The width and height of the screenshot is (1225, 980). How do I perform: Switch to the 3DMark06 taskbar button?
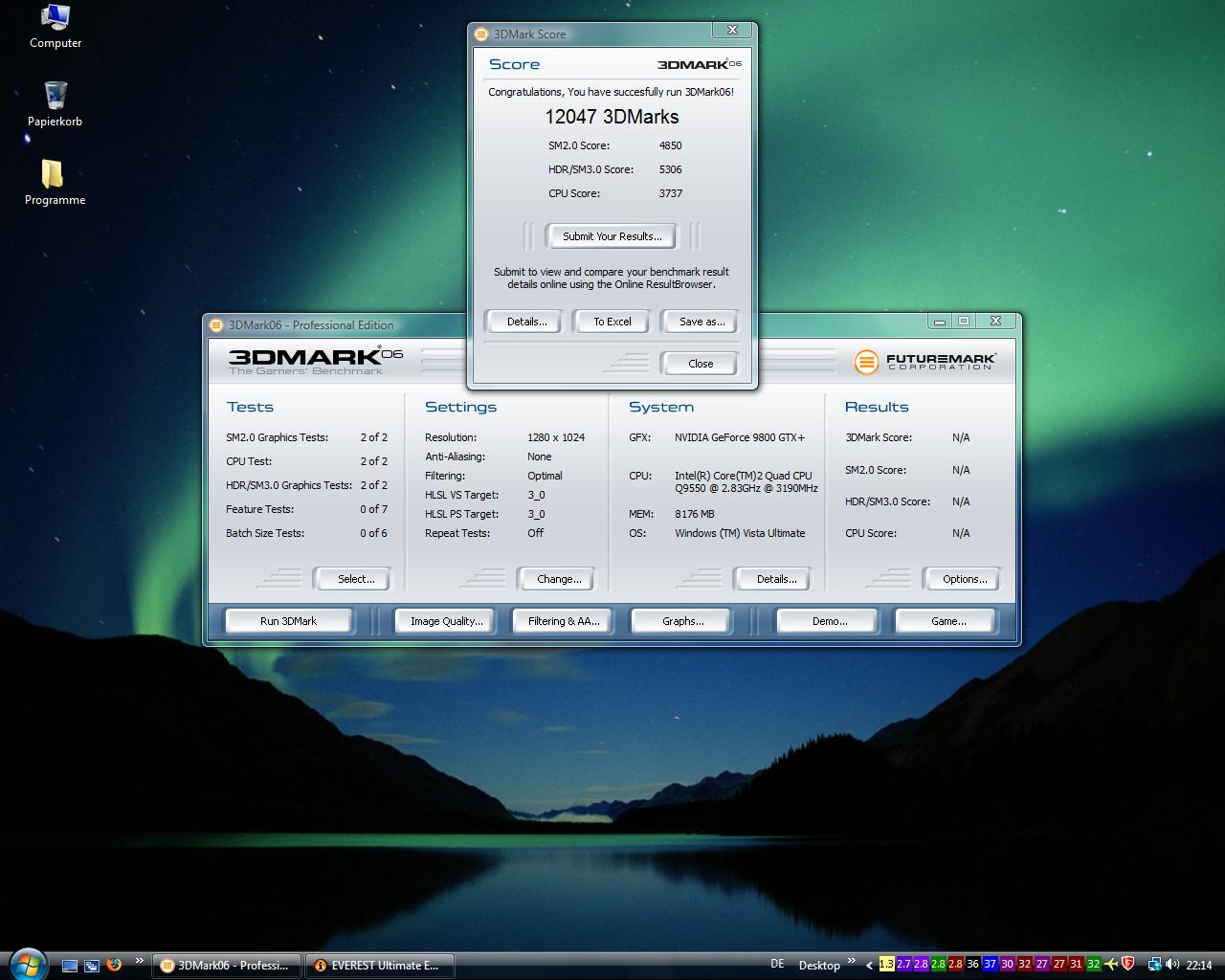click(x=227, y=966)
